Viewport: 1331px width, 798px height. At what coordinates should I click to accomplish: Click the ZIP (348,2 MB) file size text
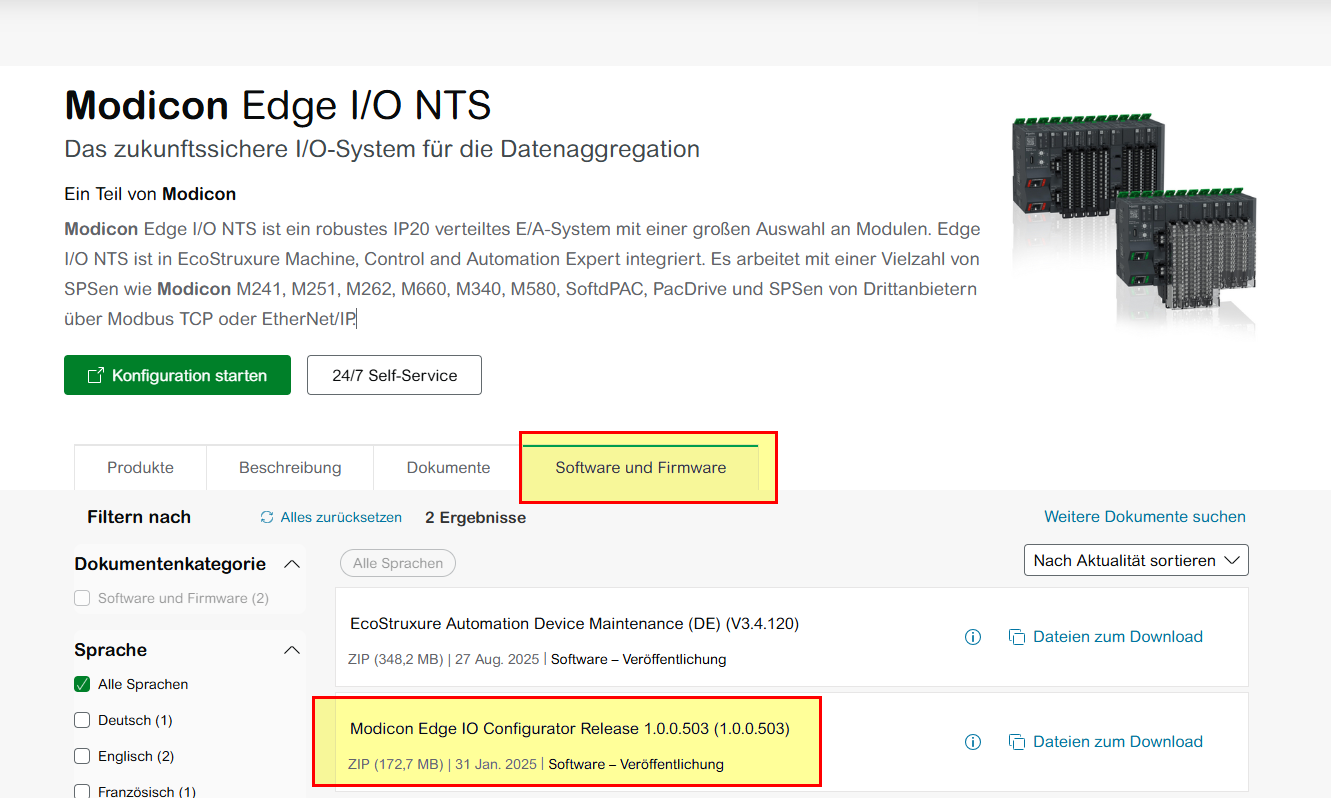coord(397,660)
